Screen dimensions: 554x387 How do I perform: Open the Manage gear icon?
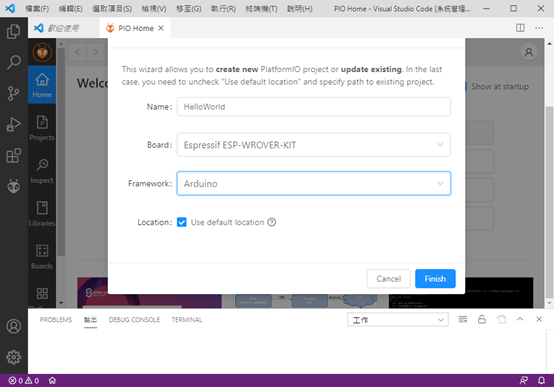tap(13, 357)
